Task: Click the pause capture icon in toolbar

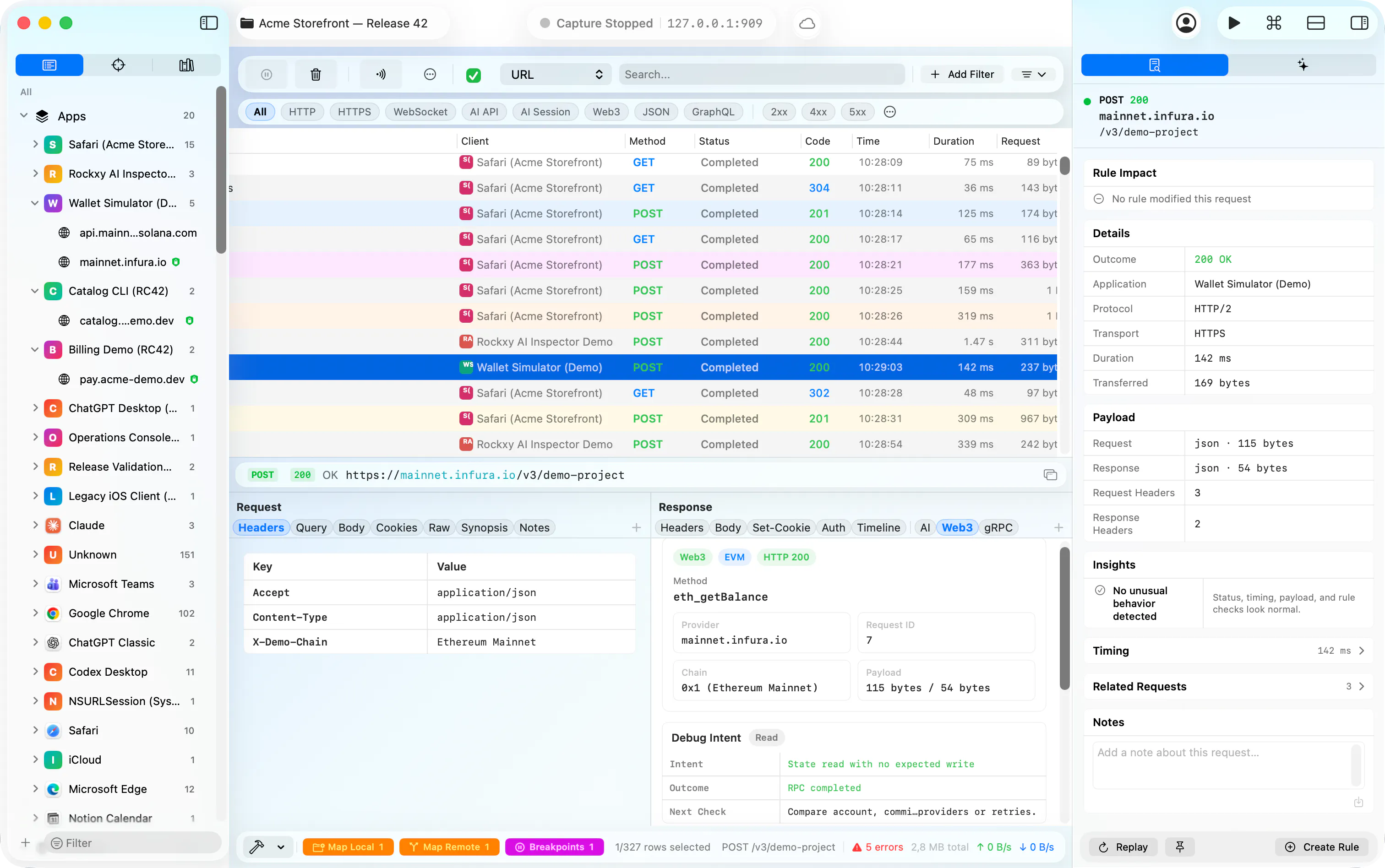Action: pyautogui.click(x=267, y=75)
